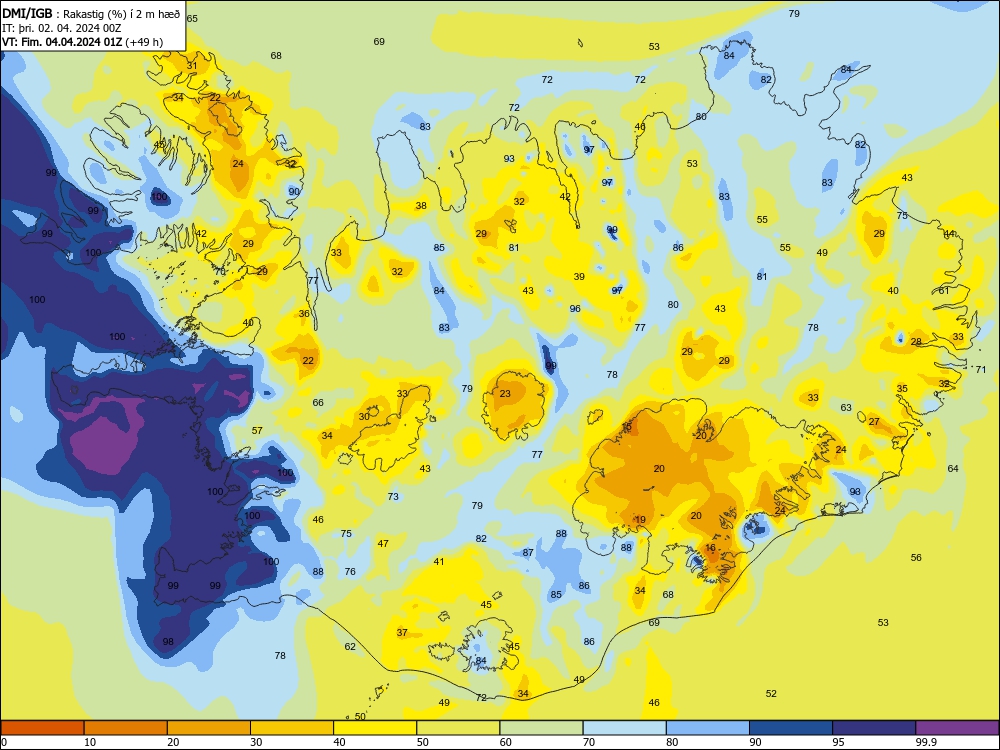Pick the 50–60 pale yellow legend swatch
Image resolution: width=1000 pixels, height=750 pixels.
[x=458, y=728]
